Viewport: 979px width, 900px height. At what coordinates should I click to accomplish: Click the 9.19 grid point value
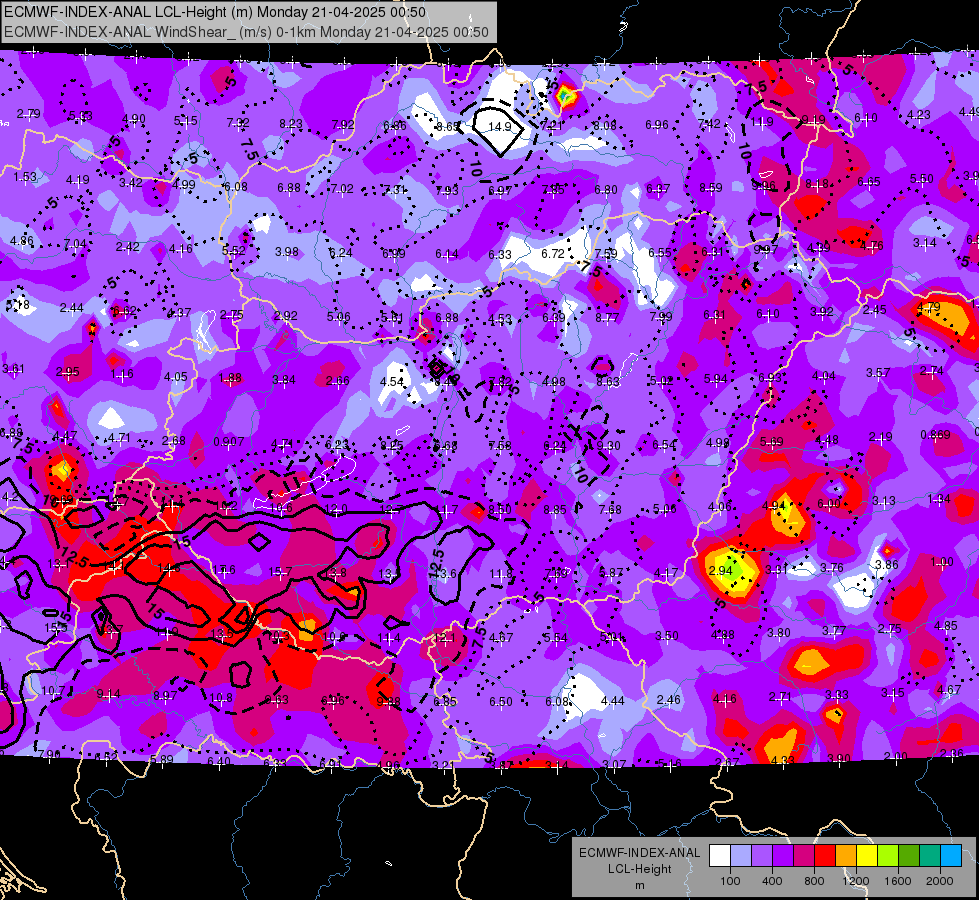point(813,119)
